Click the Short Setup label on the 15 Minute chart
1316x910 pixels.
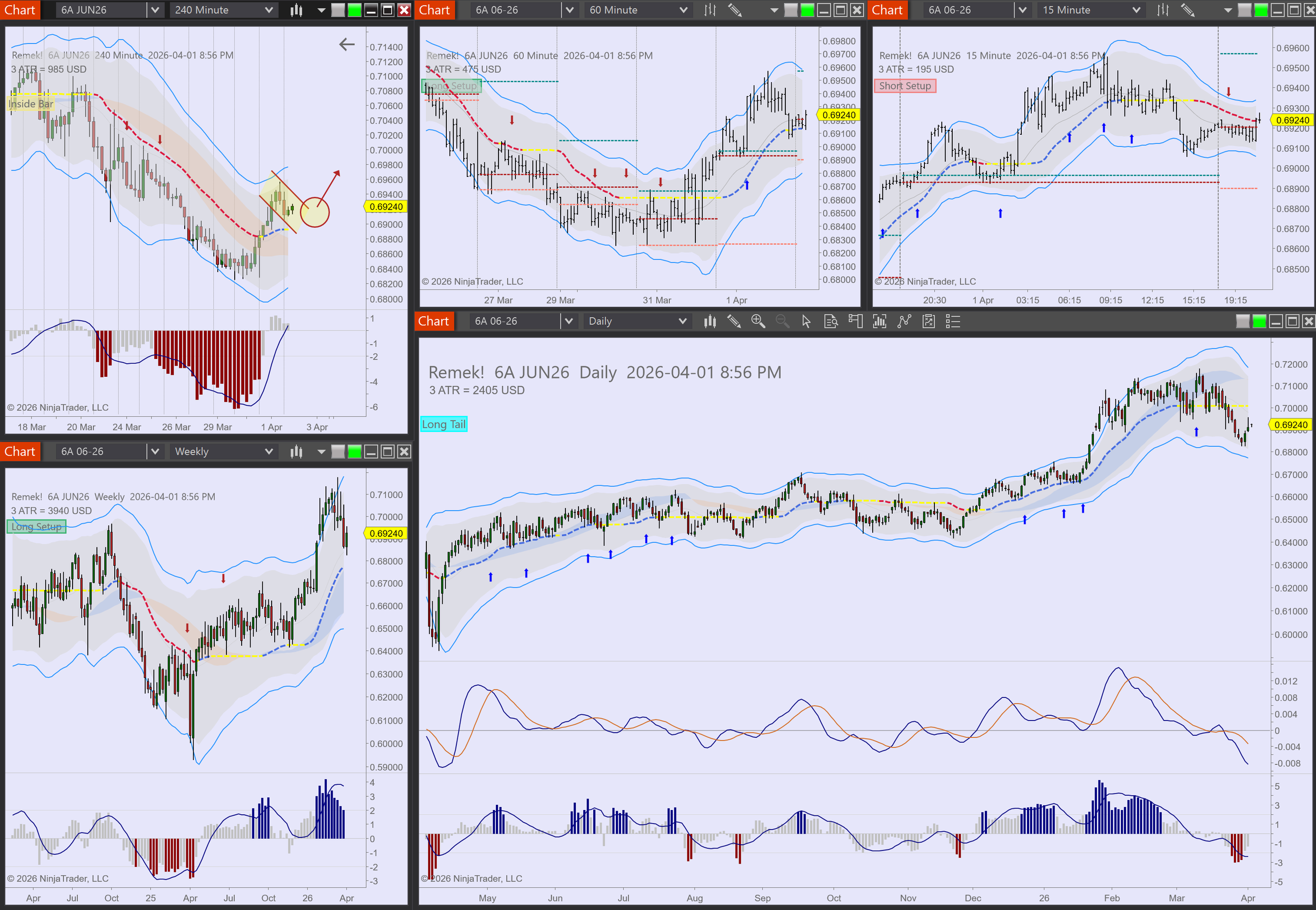(905, 86)
